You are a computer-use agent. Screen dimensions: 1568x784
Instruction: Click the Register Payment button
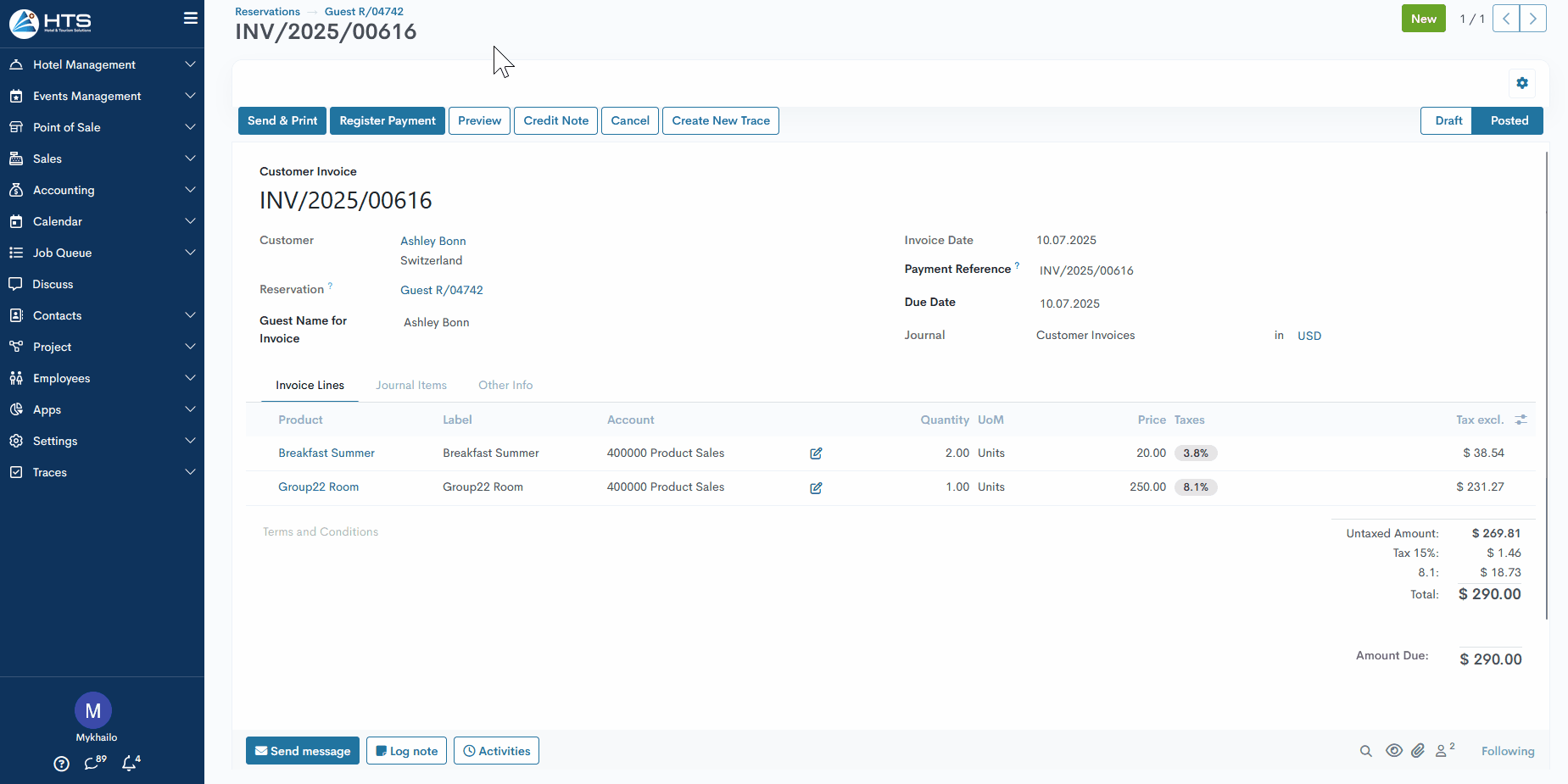388,120
